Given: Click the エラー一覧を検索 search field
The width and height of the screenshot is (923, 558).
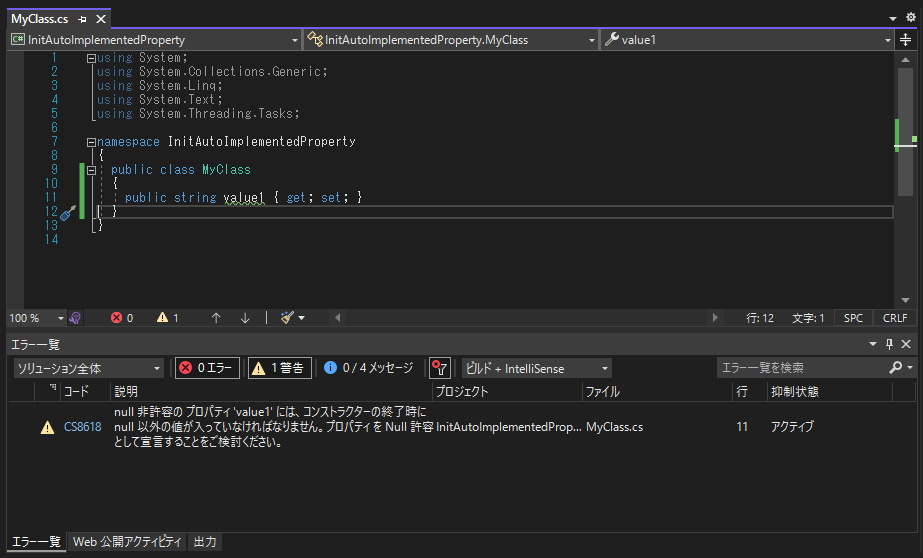Looking at the screenshot, I should pos(801,368).
